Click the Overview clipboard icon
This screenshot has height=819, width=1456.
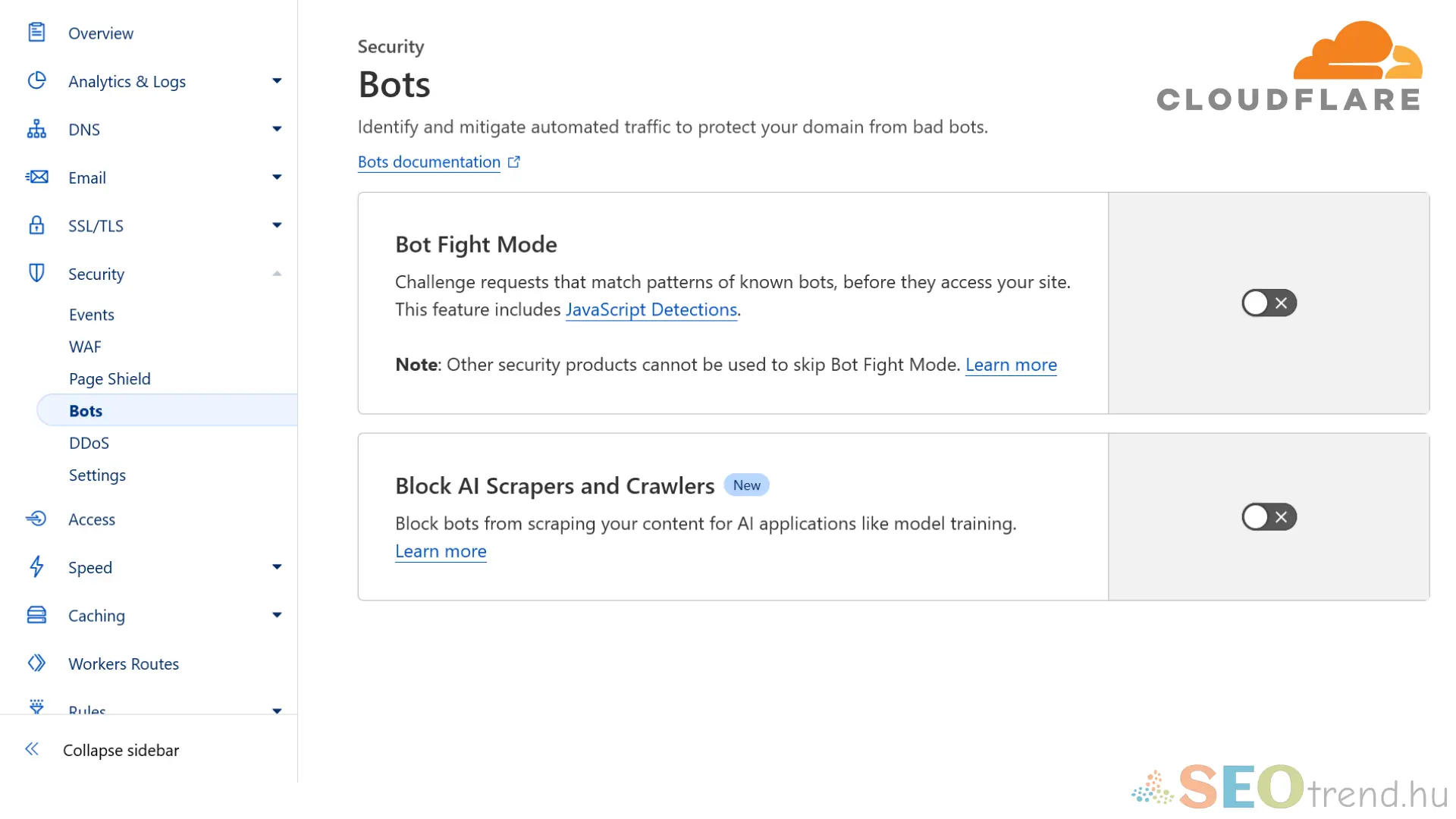(36, 33)
